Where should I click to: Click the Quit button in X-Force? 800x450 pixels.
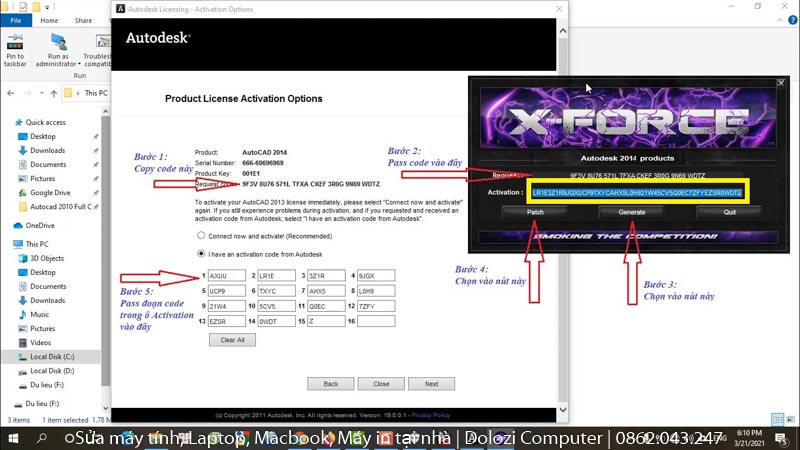pos(730,212)
